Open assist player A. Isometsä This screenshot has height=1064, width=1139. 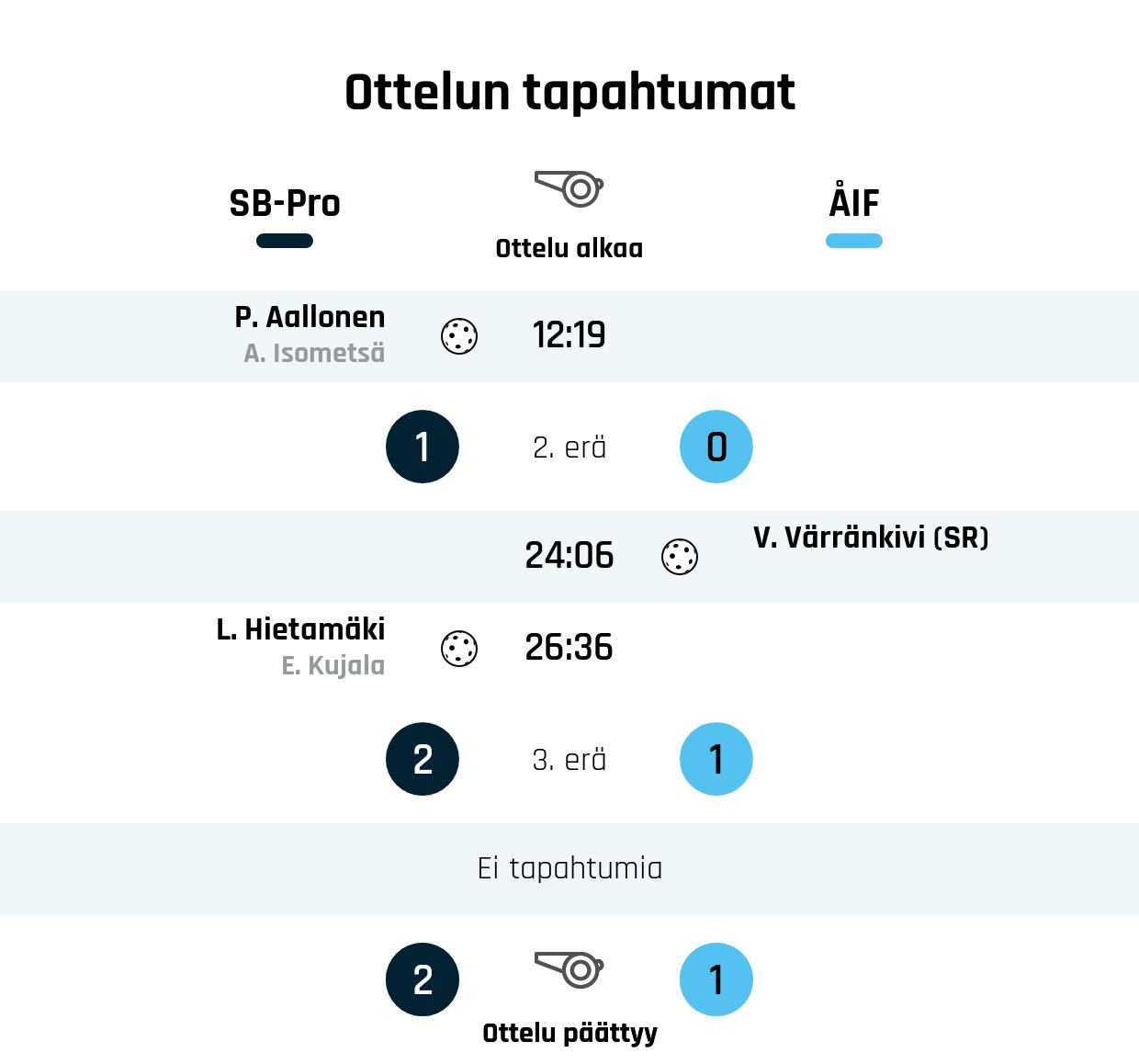click(x=314, y=353)
